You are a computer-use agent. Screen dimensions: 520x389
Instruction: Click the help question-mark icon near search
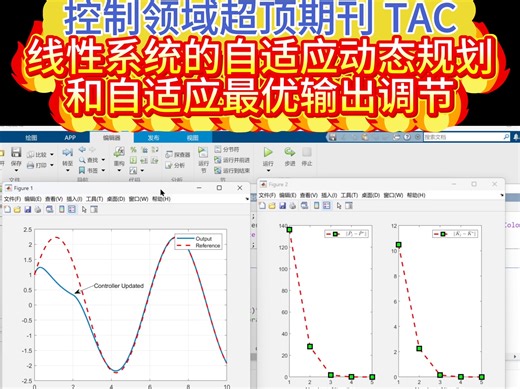[407, 137]
